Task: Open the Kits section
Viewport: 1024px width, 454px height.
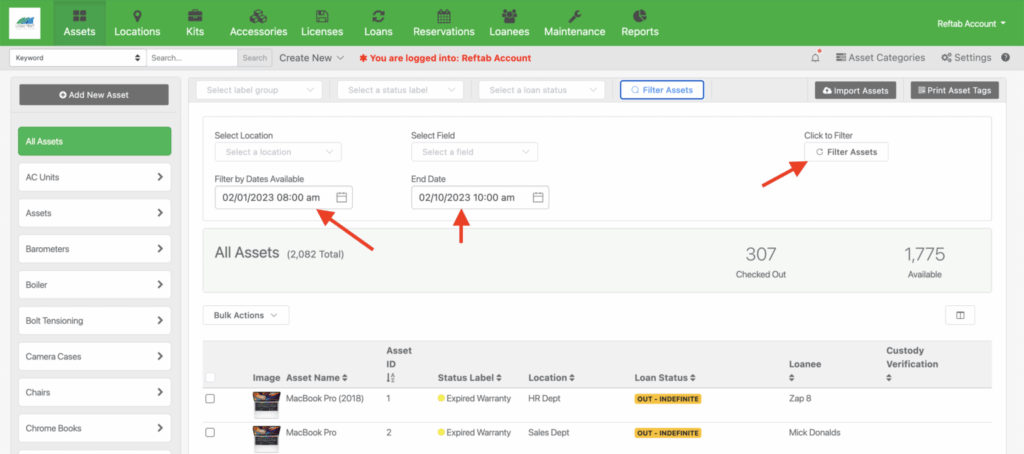Action: pos(194,23)
